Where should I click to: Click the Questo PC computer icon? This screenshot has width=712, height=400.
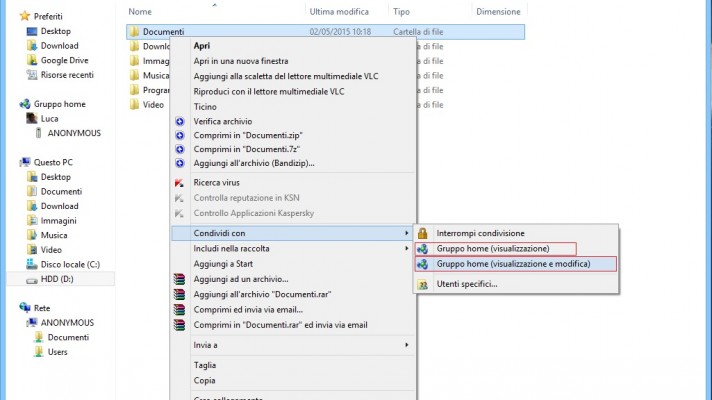tap(25, 162)
